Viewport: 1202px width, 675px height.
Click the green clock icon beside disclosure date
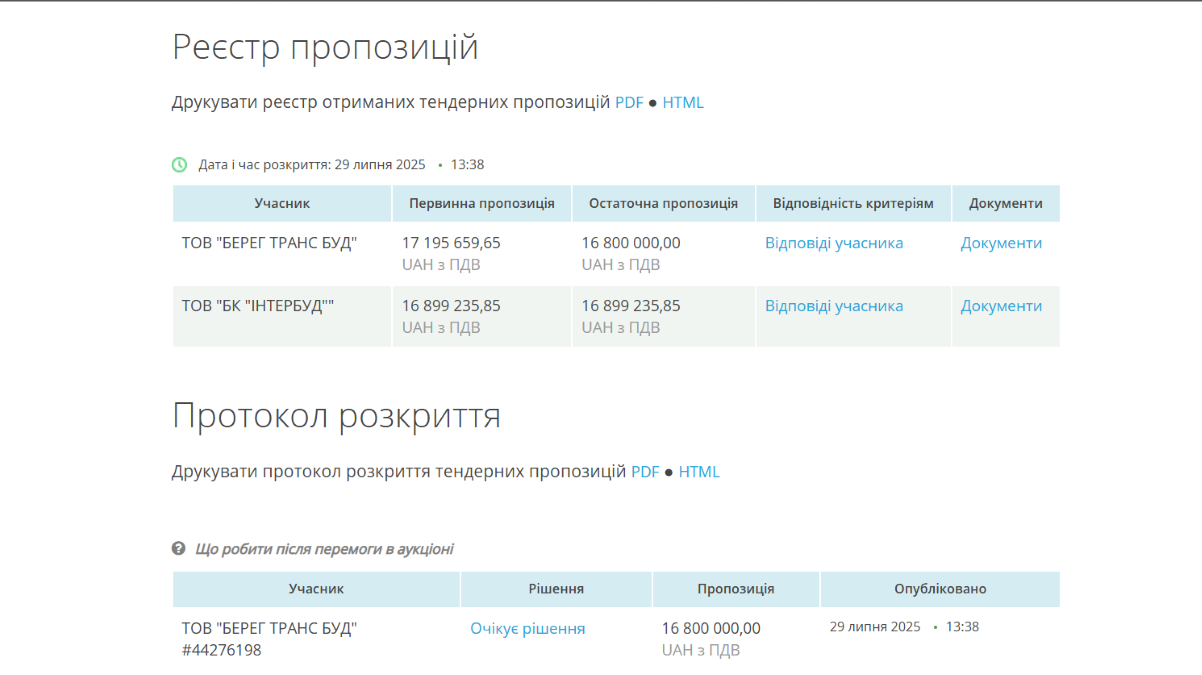tap(179, 164)
